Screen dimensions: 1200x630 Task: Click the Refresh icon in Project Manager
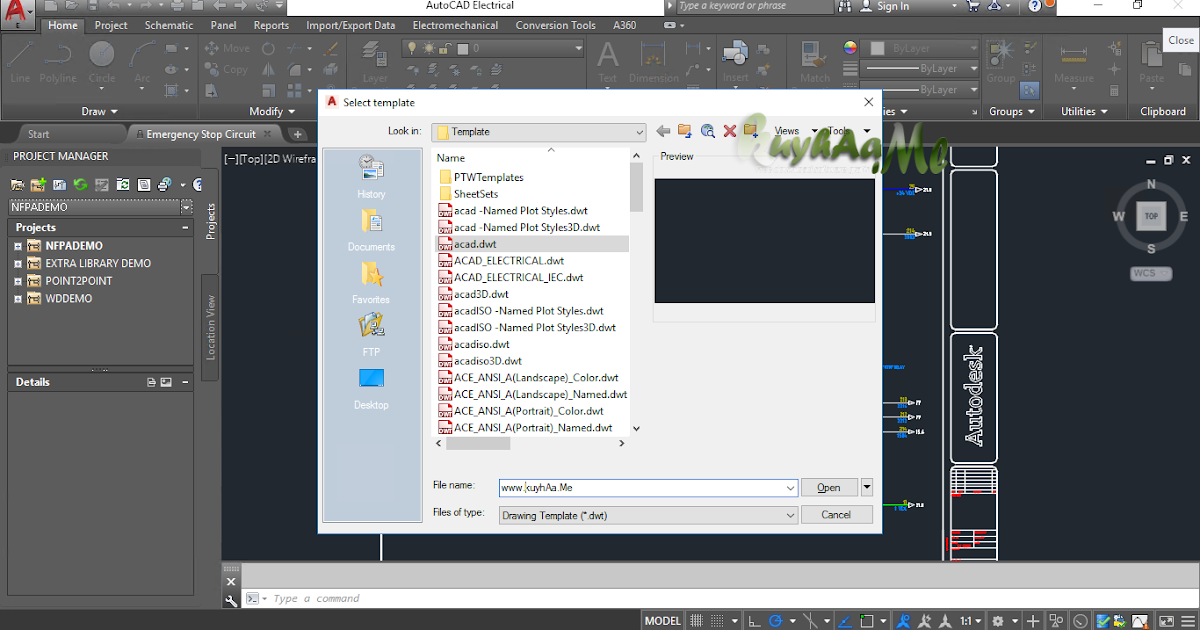click(80, 185)
